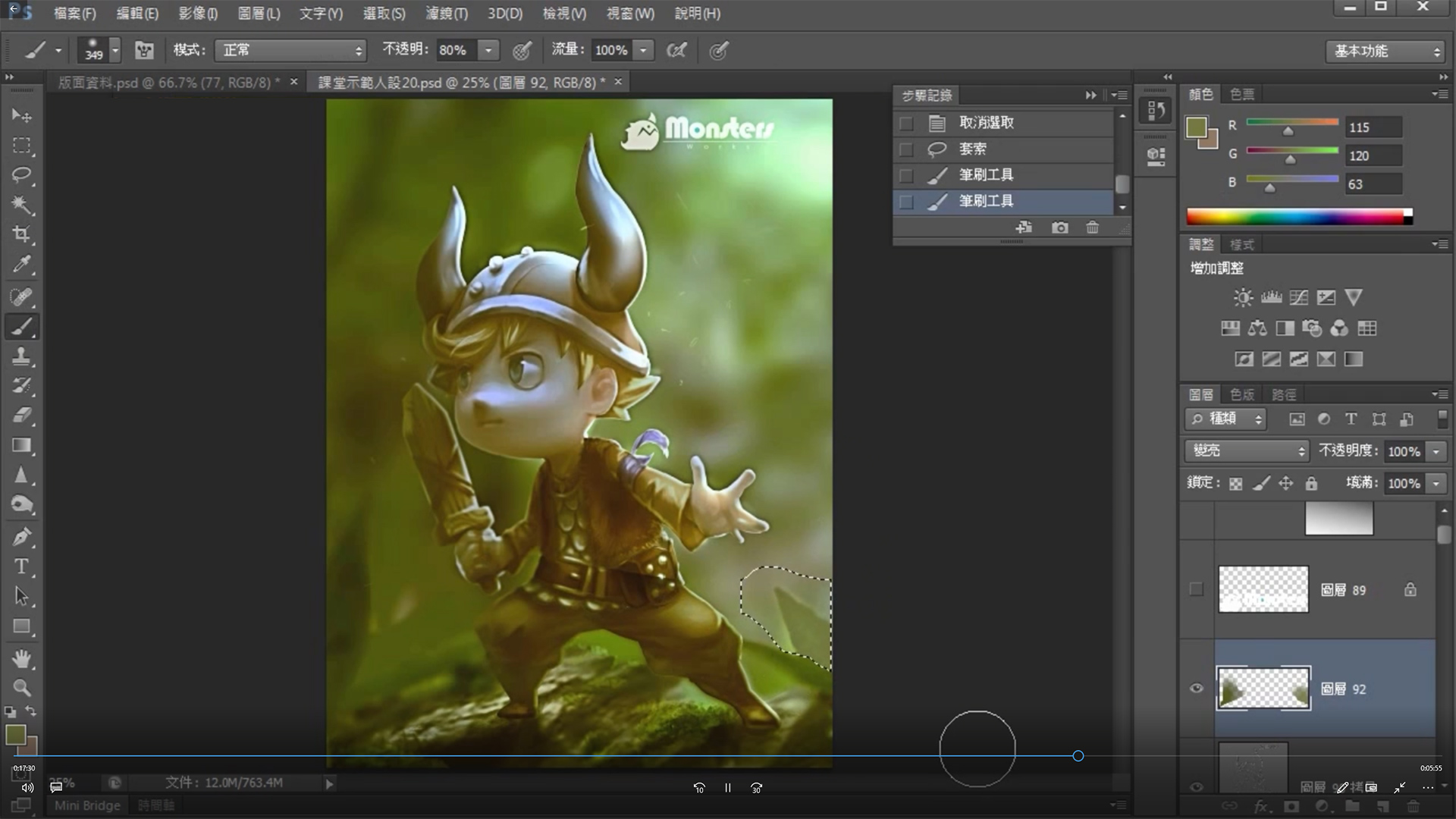This screenshot has width=1456, height=819.
Task: Open layer filter type dropdown 種類
Action: coord(1226,419)
